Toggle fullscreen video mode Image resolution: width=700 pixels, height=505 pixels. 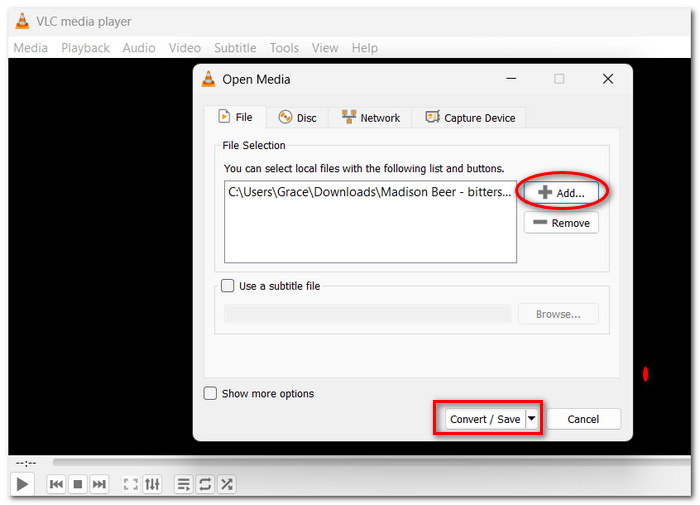(130, 484)
